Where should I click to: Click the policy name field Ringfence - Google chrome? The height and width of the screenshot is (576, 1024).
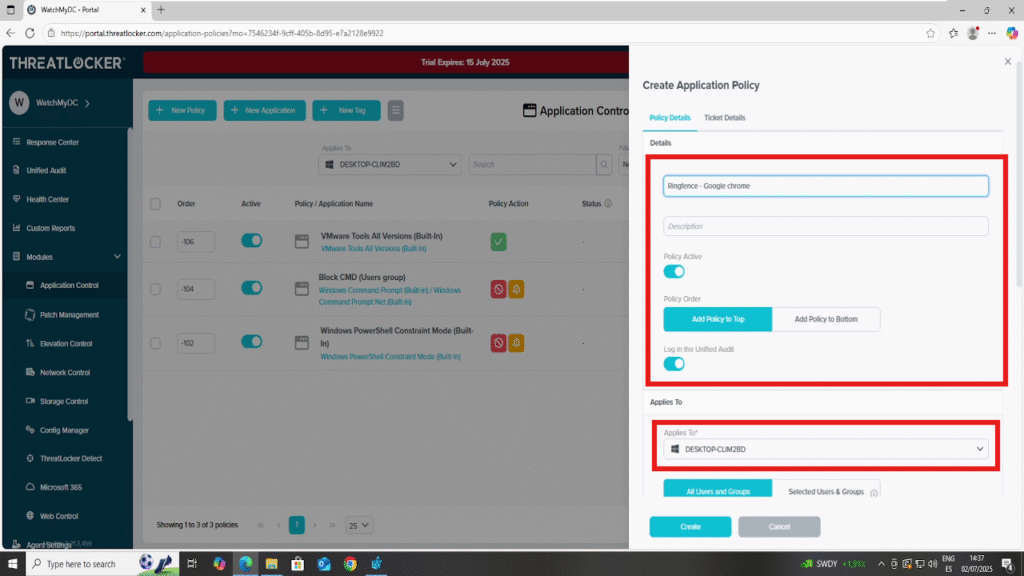tap(825, 186)
